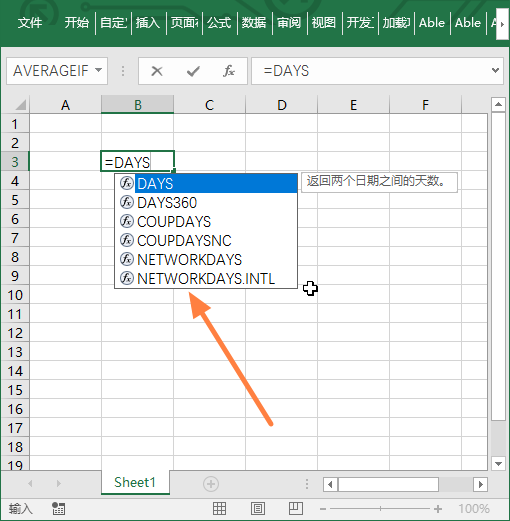Click cell B3 containing =DAYS
This screenshot has height=521, width=510.
click(x=137, y=162)
